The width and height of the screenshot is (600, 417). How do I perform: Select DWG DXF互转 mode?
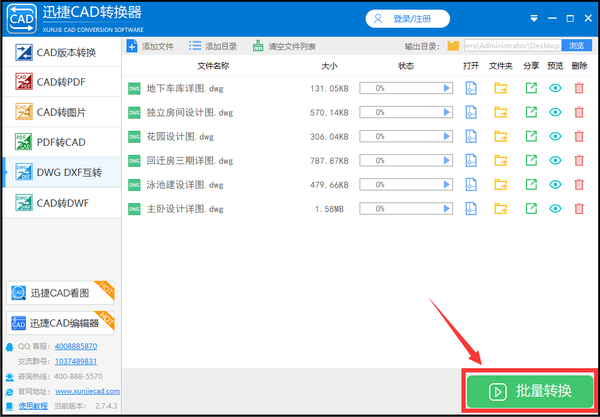(62, 173)
